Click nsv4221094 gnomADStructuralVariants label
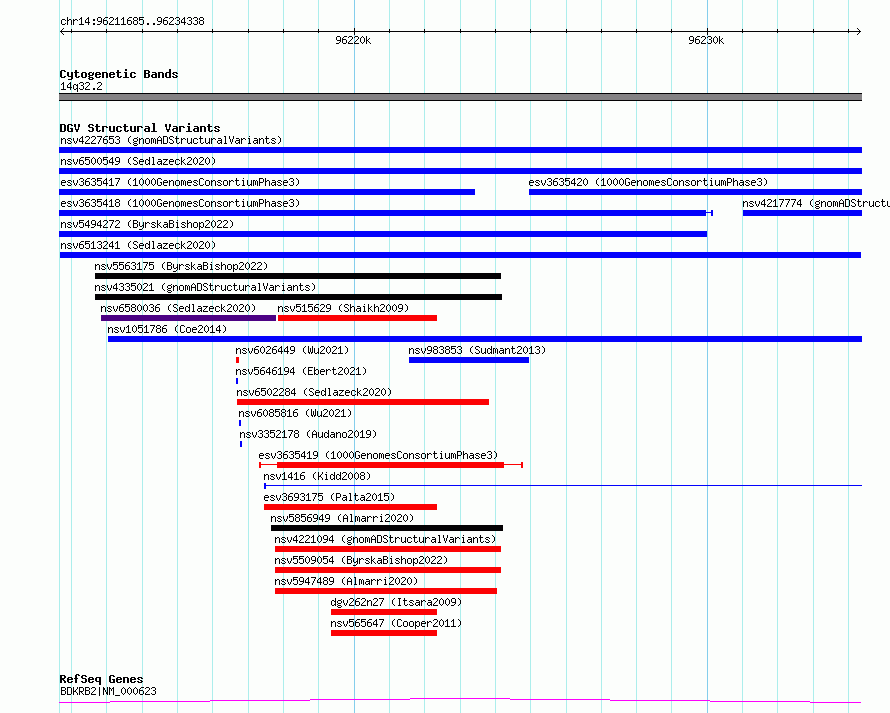This screenshot has height=713, width=890. tap(385, 539)
